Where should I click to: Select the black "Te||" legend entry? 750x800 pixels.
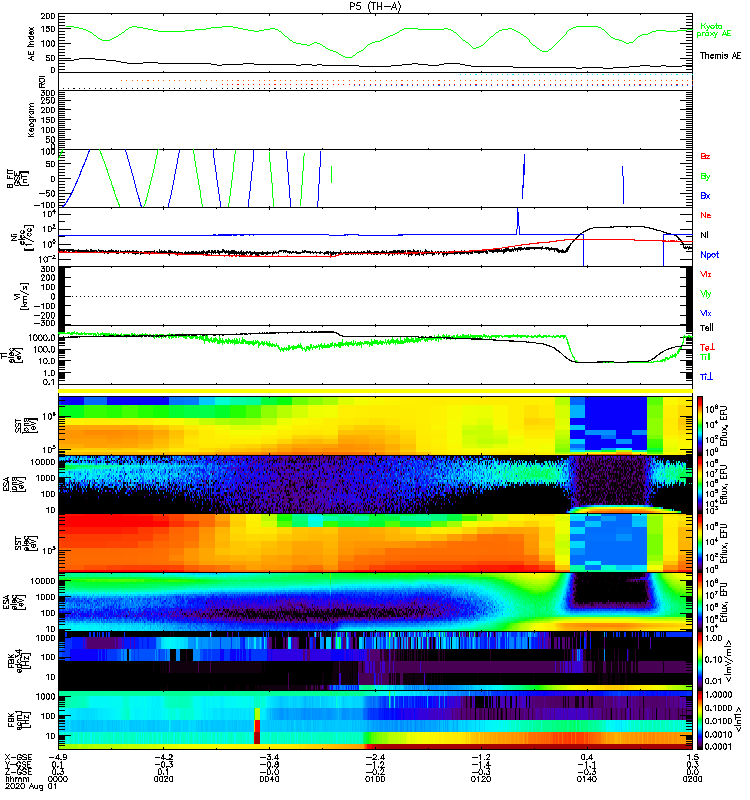pos(707,328)
